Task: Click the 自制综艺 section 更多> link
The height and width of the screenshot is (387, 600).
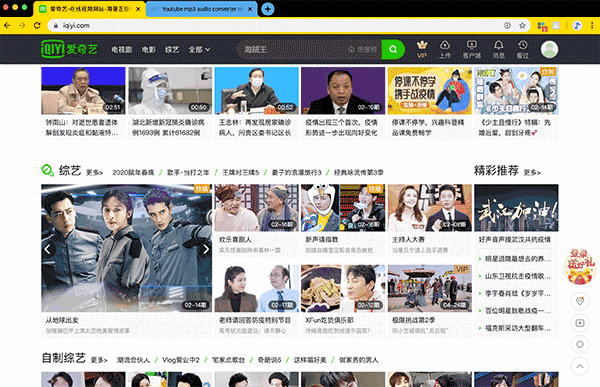Action: tap(99, 360)
